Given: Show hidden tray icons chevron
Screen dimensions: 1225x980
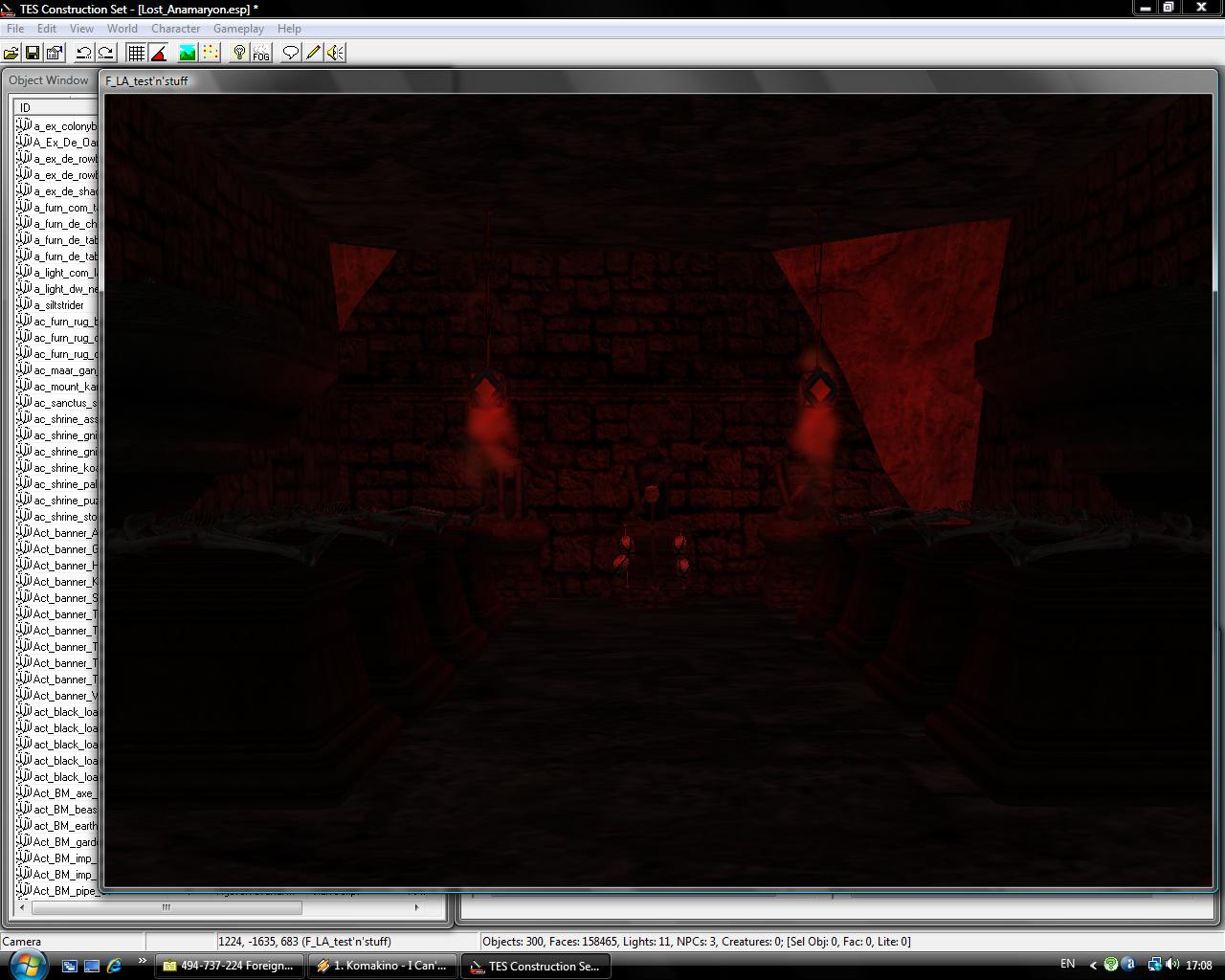Looking at the screenshot, I should coord(1093,965).
